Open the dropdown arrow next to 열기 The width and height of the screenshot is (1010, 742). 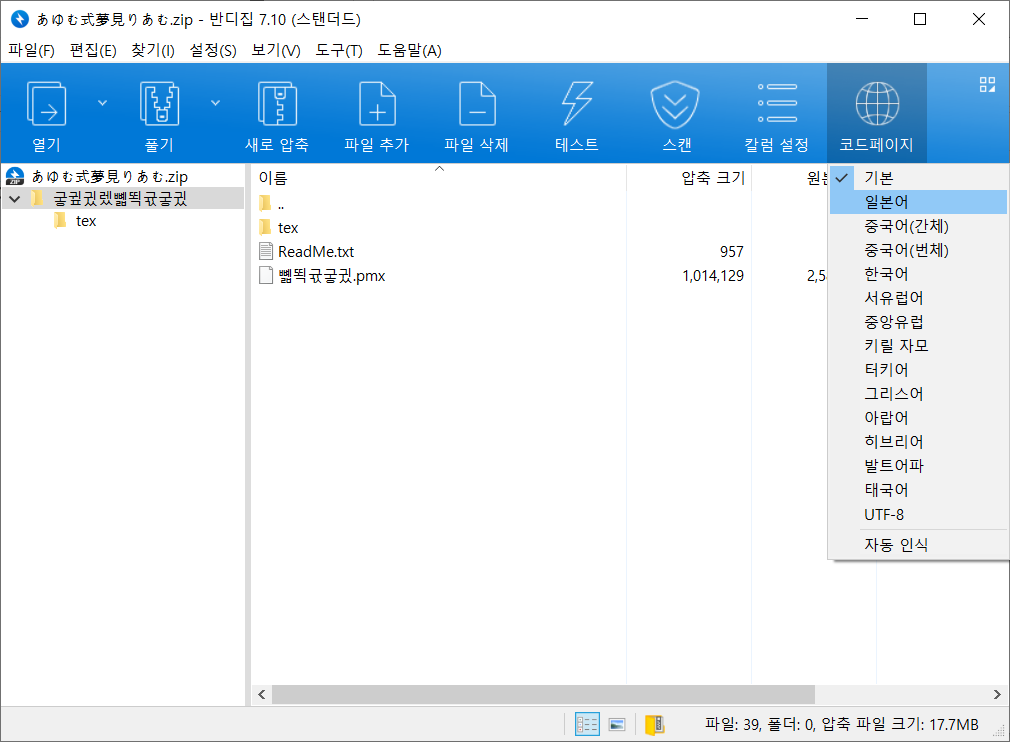tap(102, 103)
